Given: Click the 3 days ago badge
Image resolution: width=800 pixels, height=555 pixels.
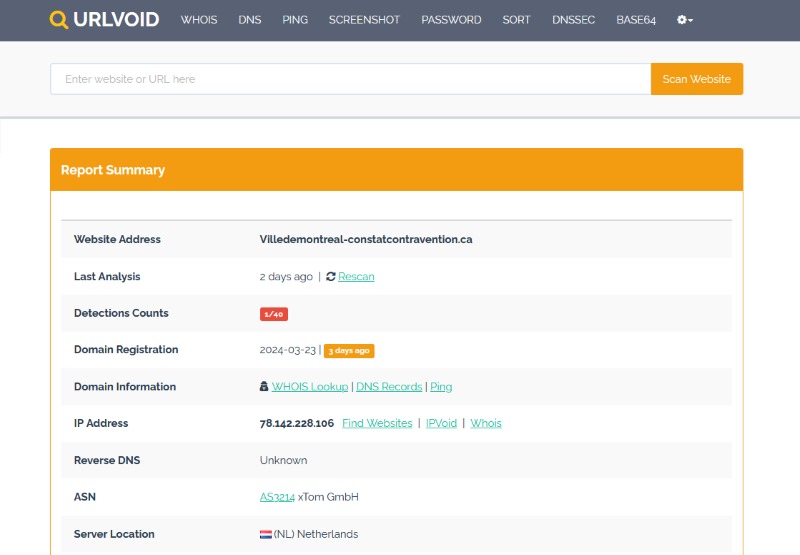Looking at the screenshot, I should 349,351.
